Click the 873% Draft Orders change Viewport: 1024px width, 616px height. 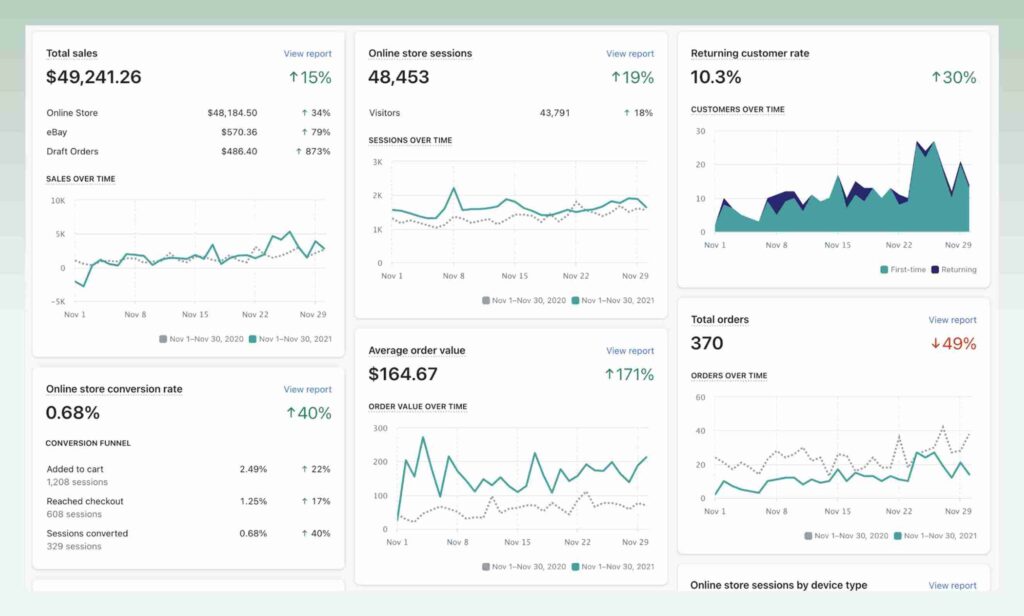pyautogui.click(x=313, y=152)
